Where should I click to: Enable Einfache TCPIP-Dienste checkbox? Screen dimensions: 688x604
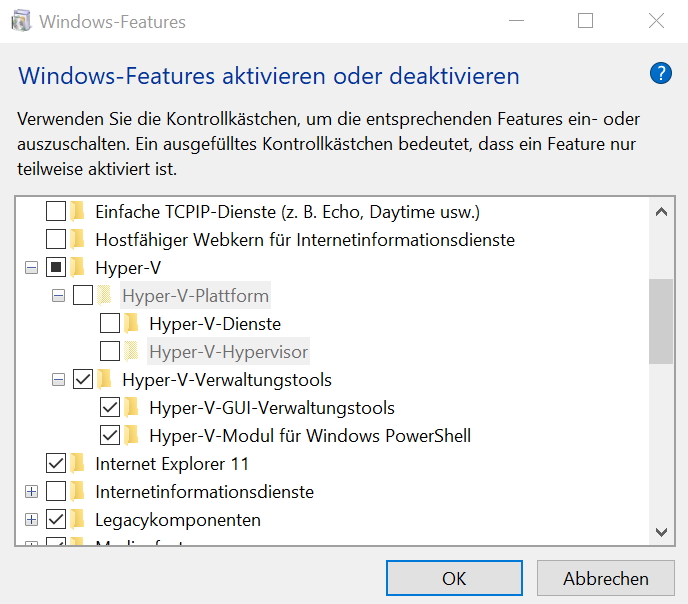pos(56,211)
